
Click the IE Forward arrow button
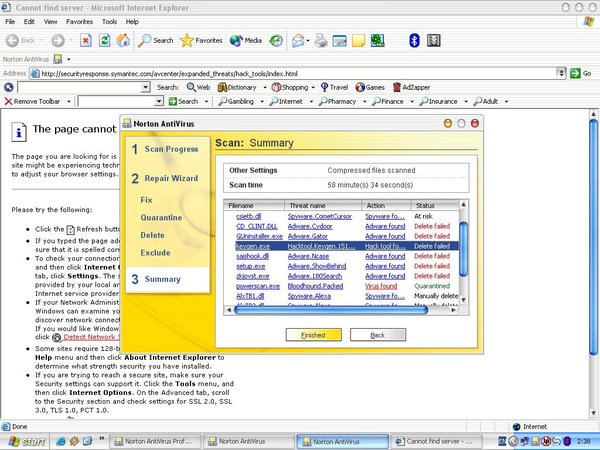point(58,40)
